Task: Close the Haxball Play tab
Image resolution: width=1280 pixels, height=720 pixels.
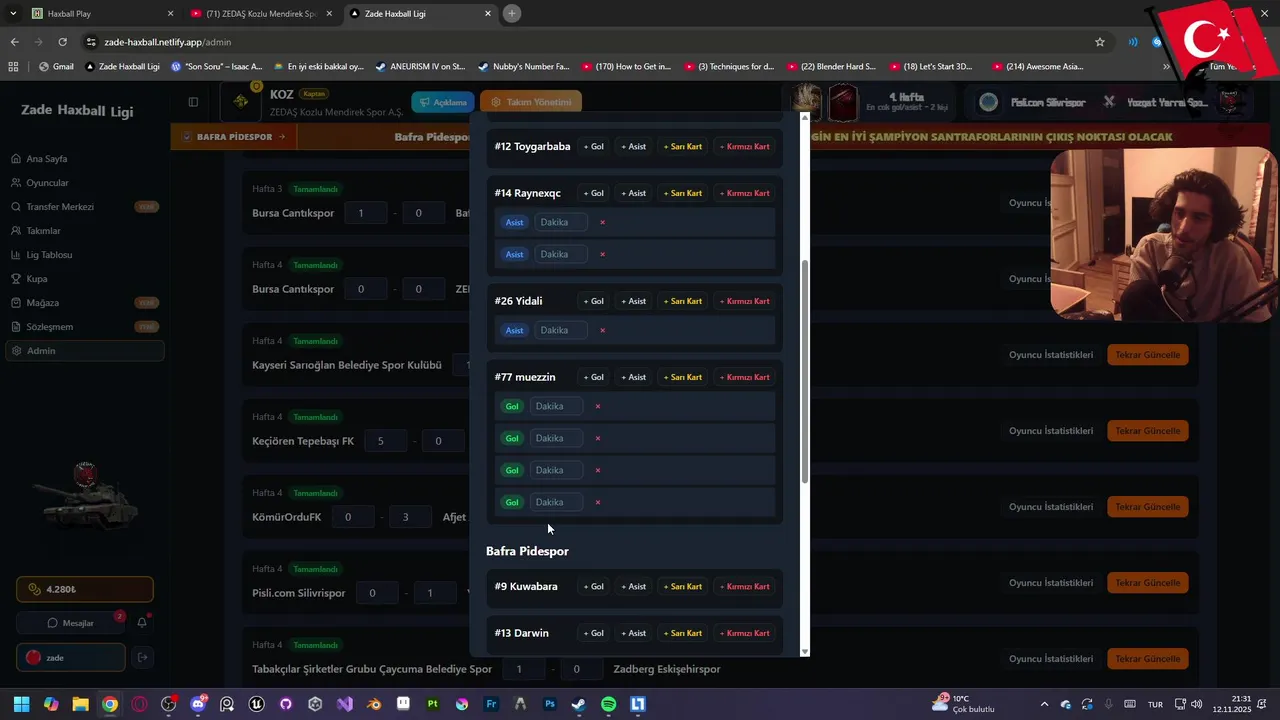Action: pyautogui.click(x=170, y=14)
